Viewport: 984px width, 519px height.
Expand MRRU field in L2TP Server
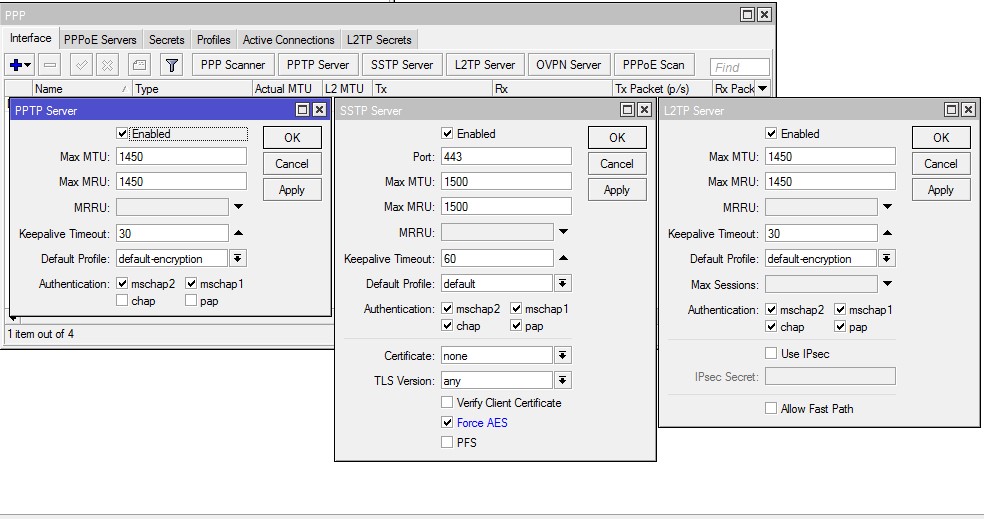[887, 206]
